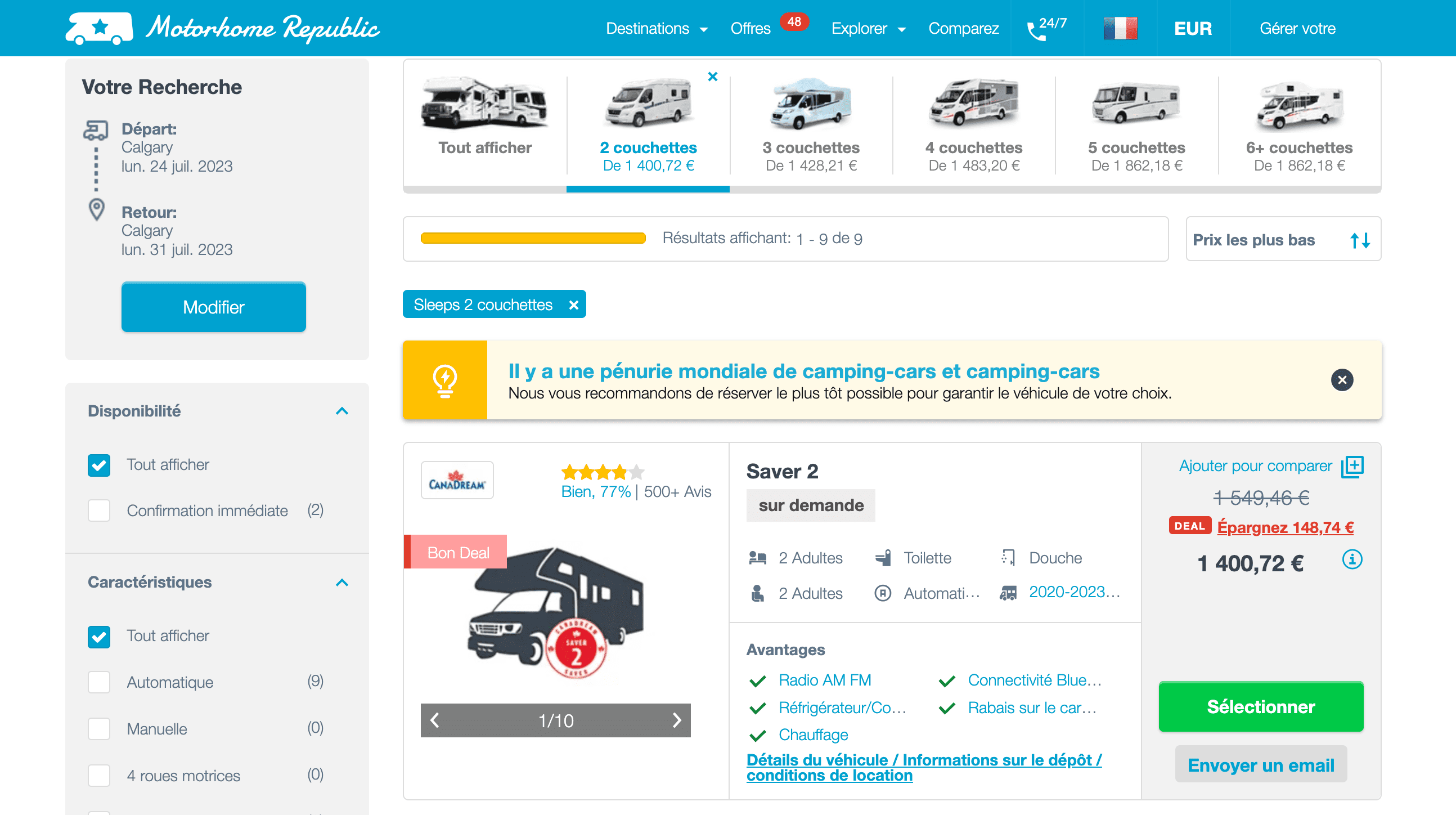The height and width of the screenshot is (815, 1456).
Task: Click Ajouter pour comparer link
Action: click(1255, 467)
